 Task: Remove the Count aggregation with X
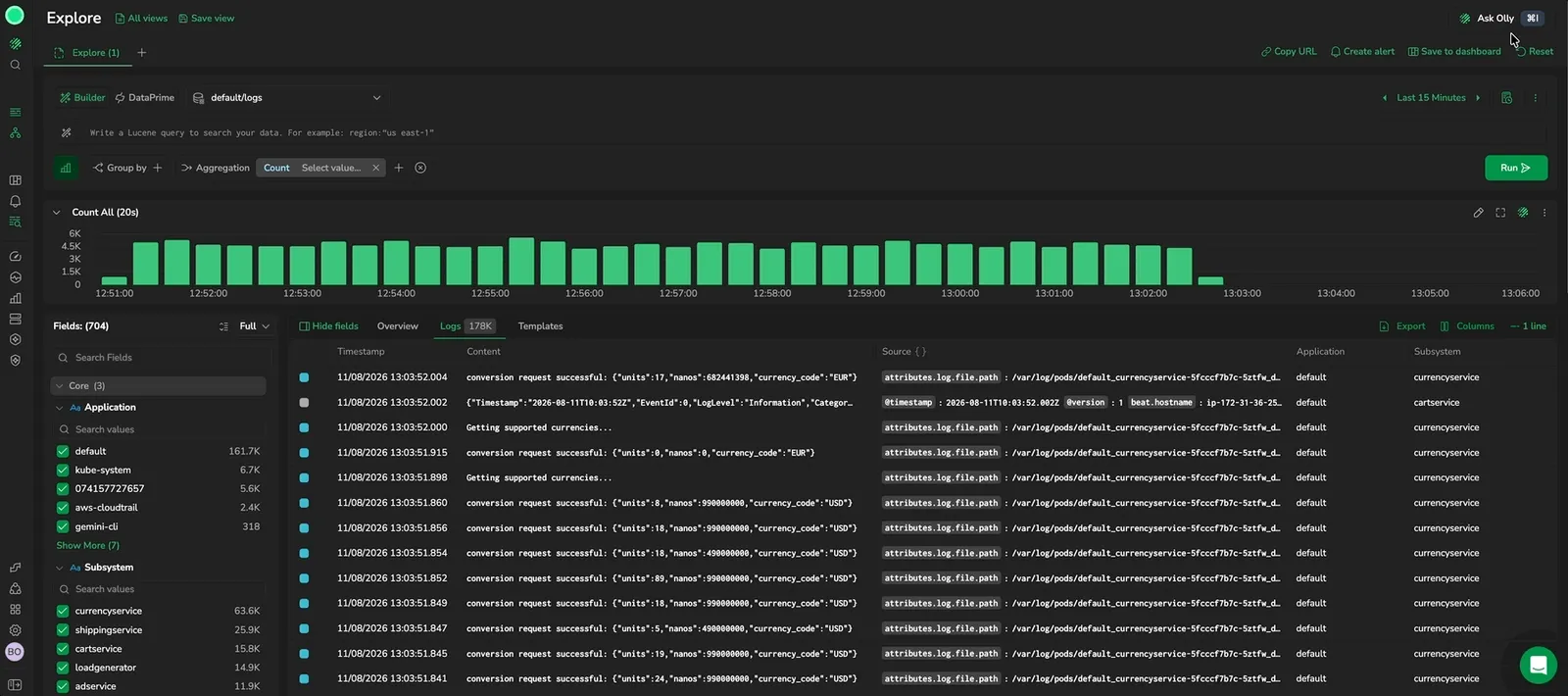click(375, 168)
